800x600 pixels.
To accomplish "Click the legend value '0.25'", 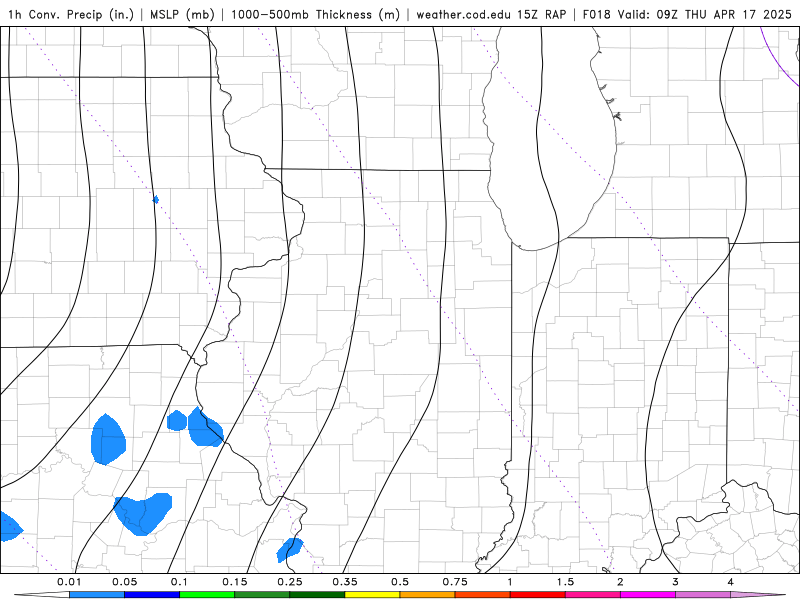I will [x=290, y=582].
